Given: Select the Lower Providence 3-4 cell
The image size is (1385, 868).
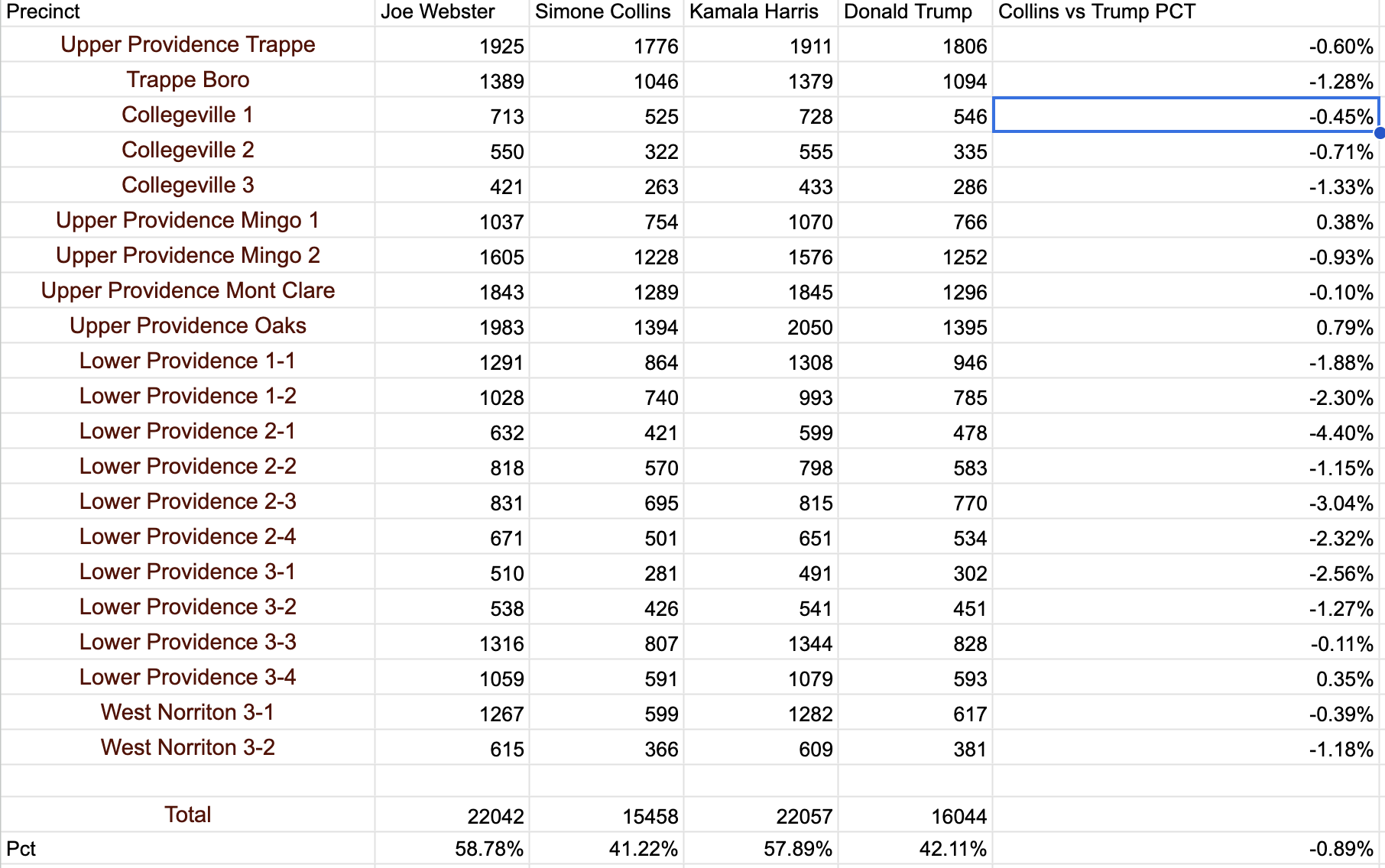Looking at the screenshot, I should coord(188,677).
